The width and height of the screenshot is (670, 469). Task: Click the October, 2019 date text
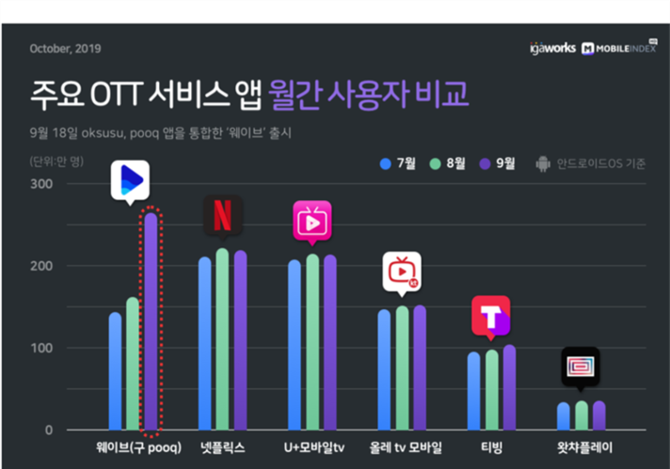pos(65,49)
